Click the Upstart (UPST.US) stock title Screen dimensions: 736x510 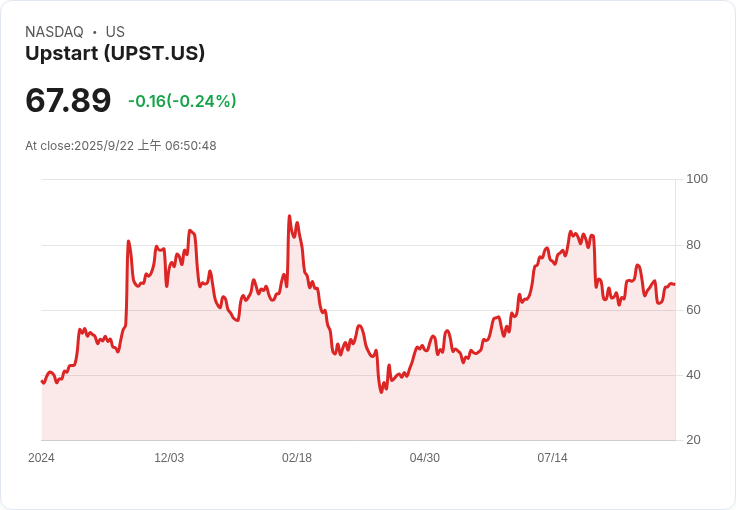click(115, 54)
